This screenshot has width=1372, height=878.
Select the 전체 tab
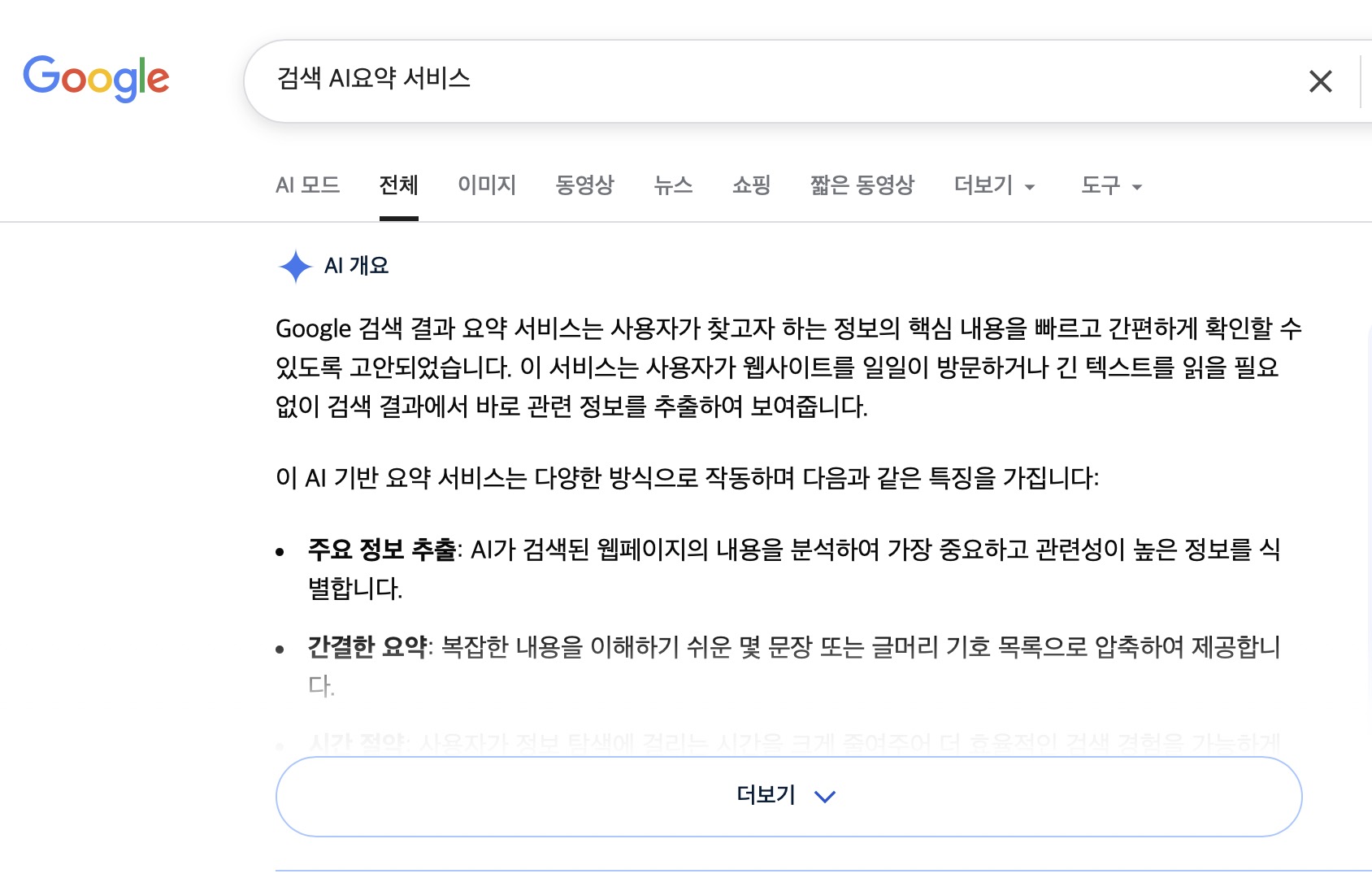click(398, 185)
